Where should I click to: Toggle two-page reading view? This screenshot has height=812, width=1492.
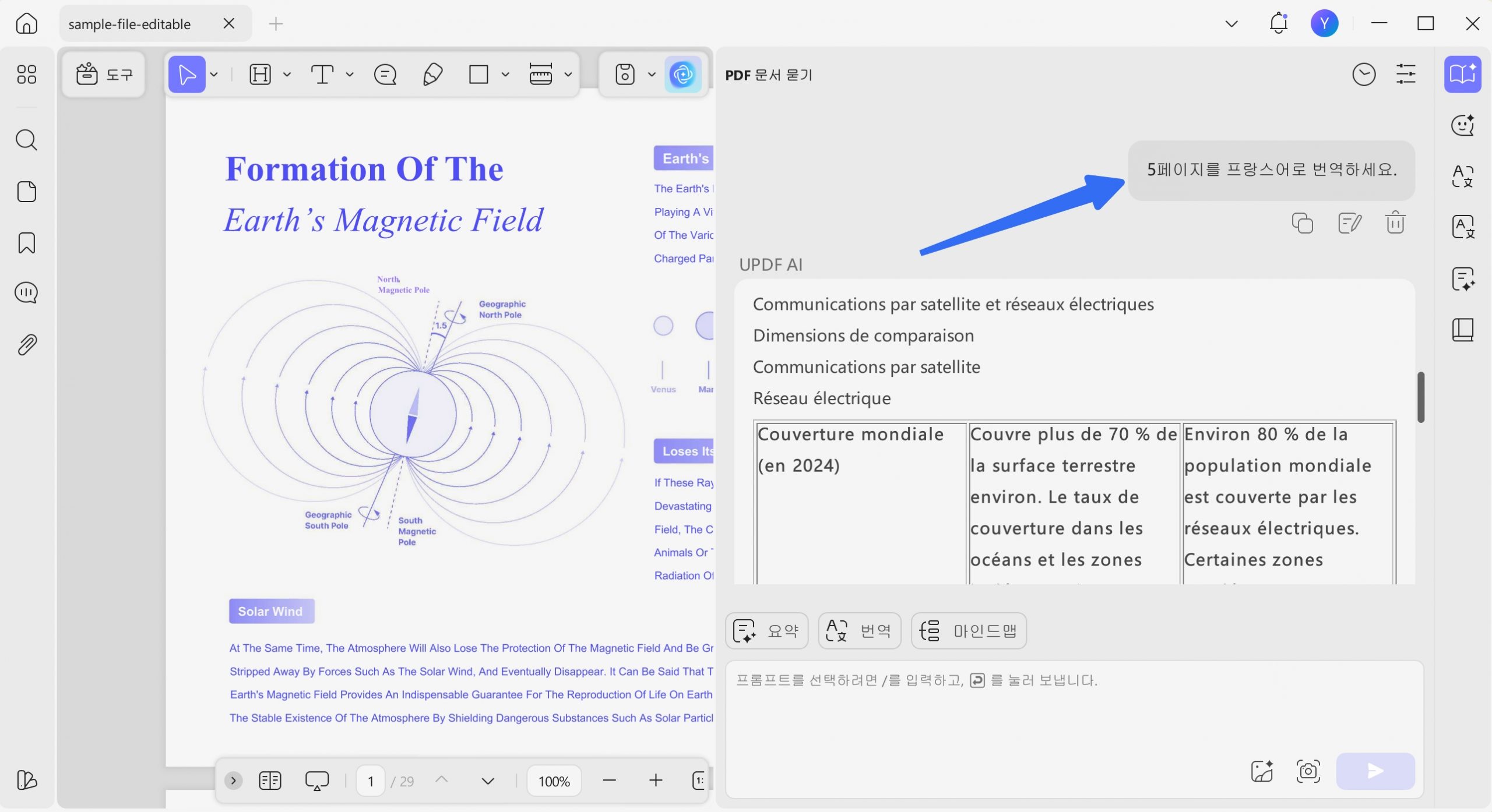pos(270,781)
